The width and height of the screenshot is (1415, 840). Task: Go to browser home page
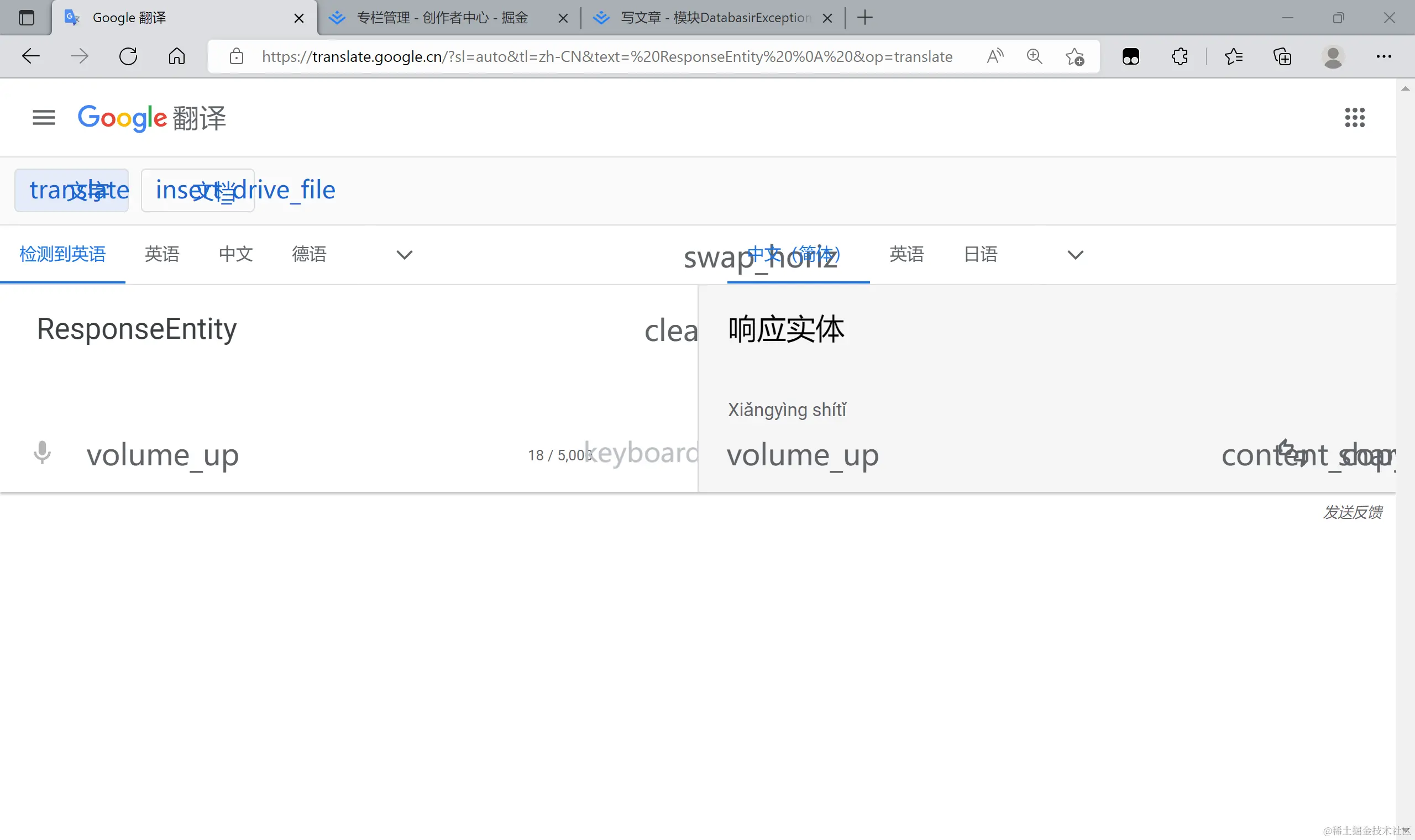(x=176, y=56)
